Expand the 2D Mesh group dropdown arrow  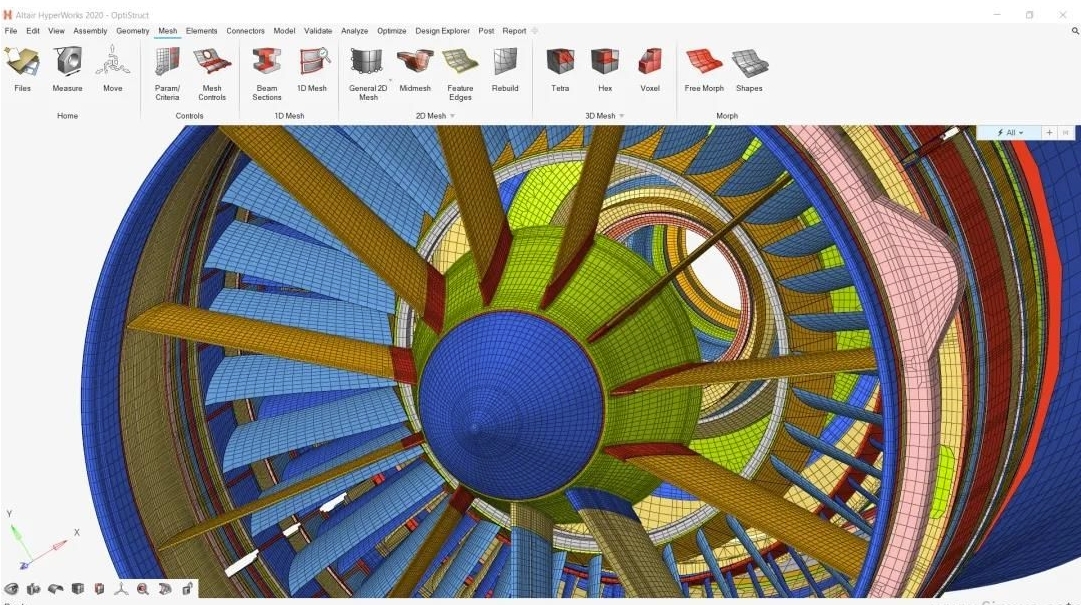tap(452, 116)
